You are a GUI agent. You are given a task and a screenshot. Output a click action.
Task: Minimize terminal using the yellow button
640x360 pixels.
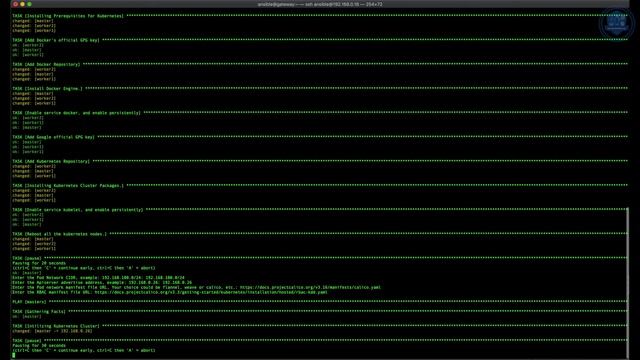coord(22,4)
